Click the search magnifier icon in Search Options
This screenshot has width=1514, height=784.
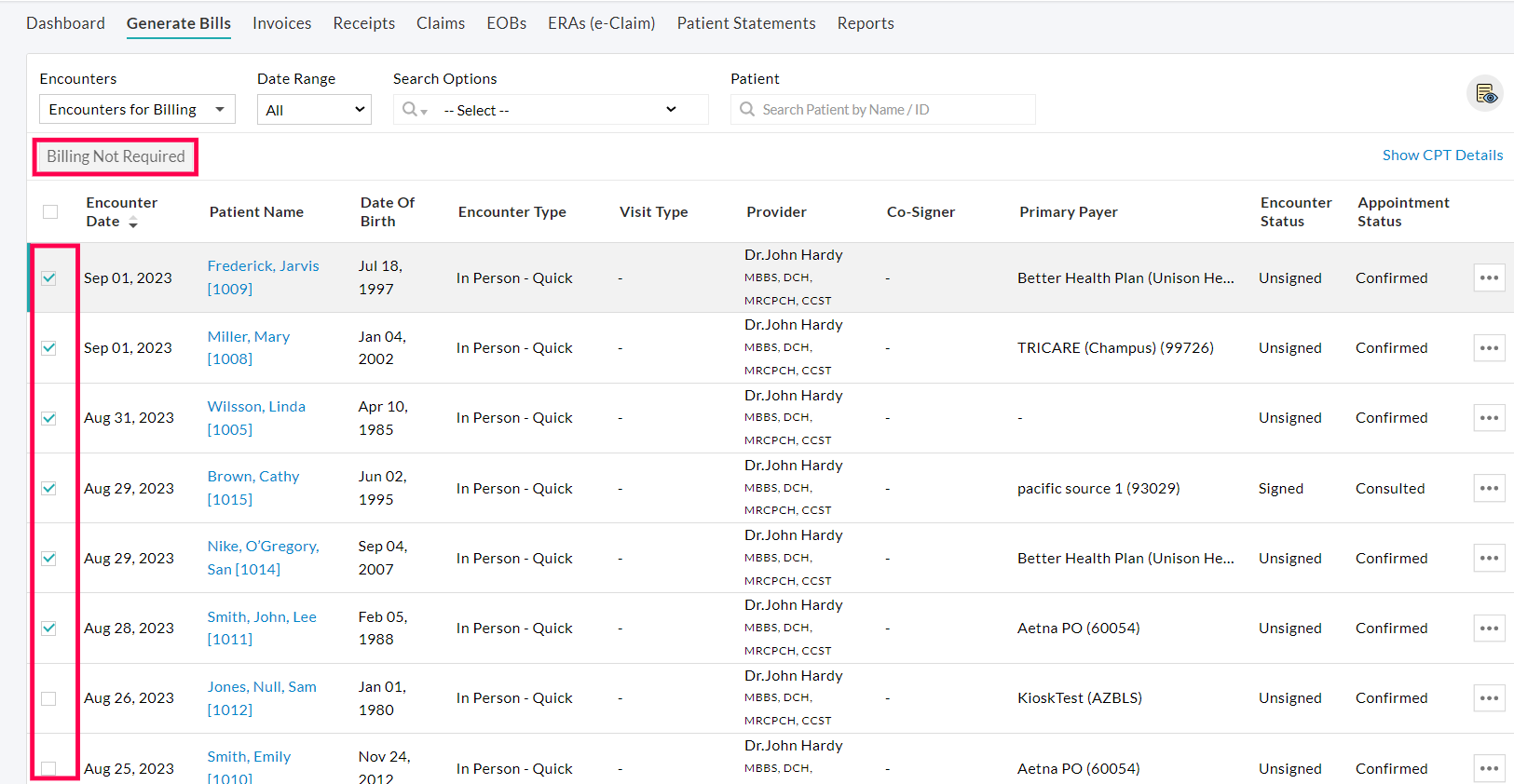coord(410,110)
